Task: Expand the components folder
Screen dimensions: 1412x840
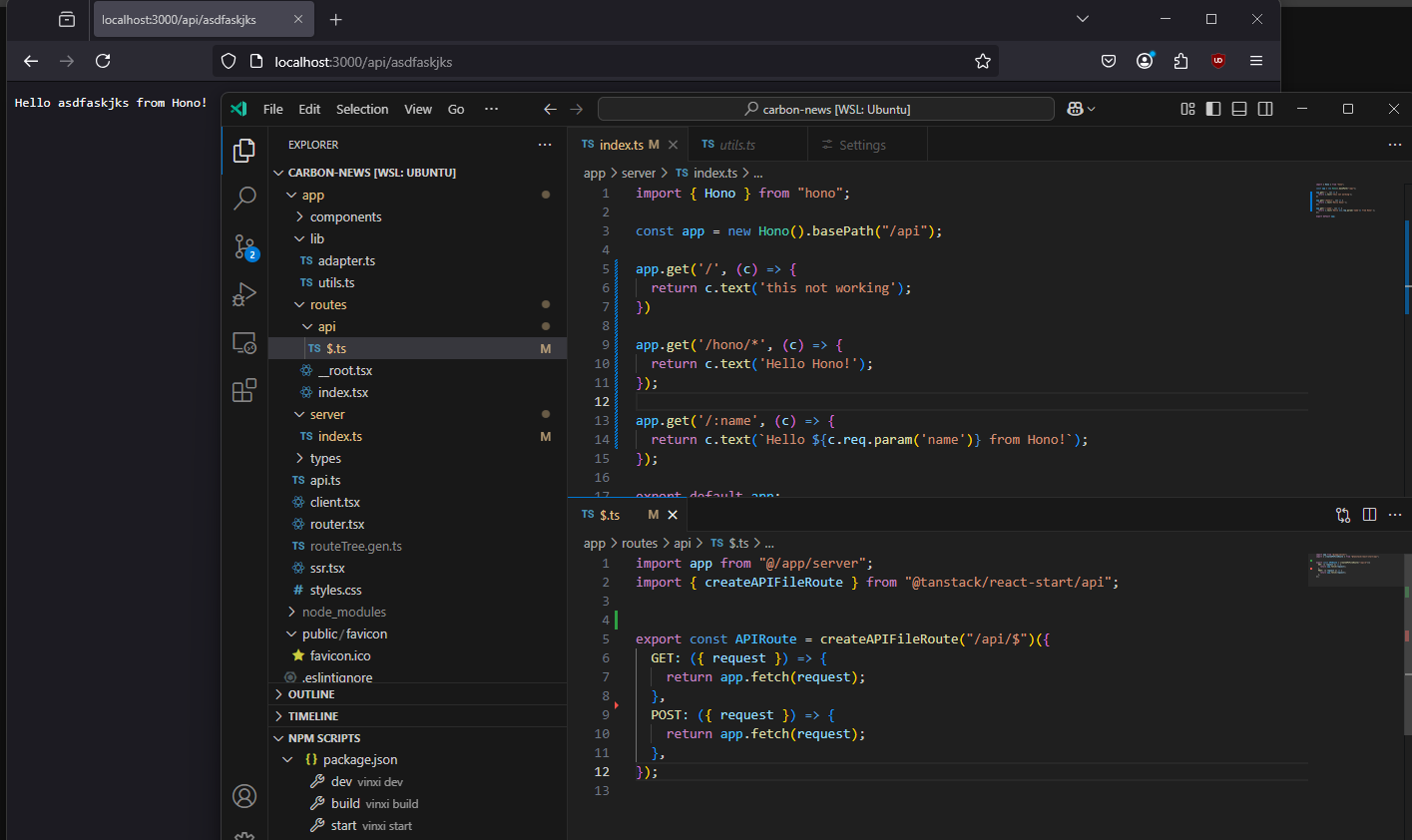Action: 299,216
